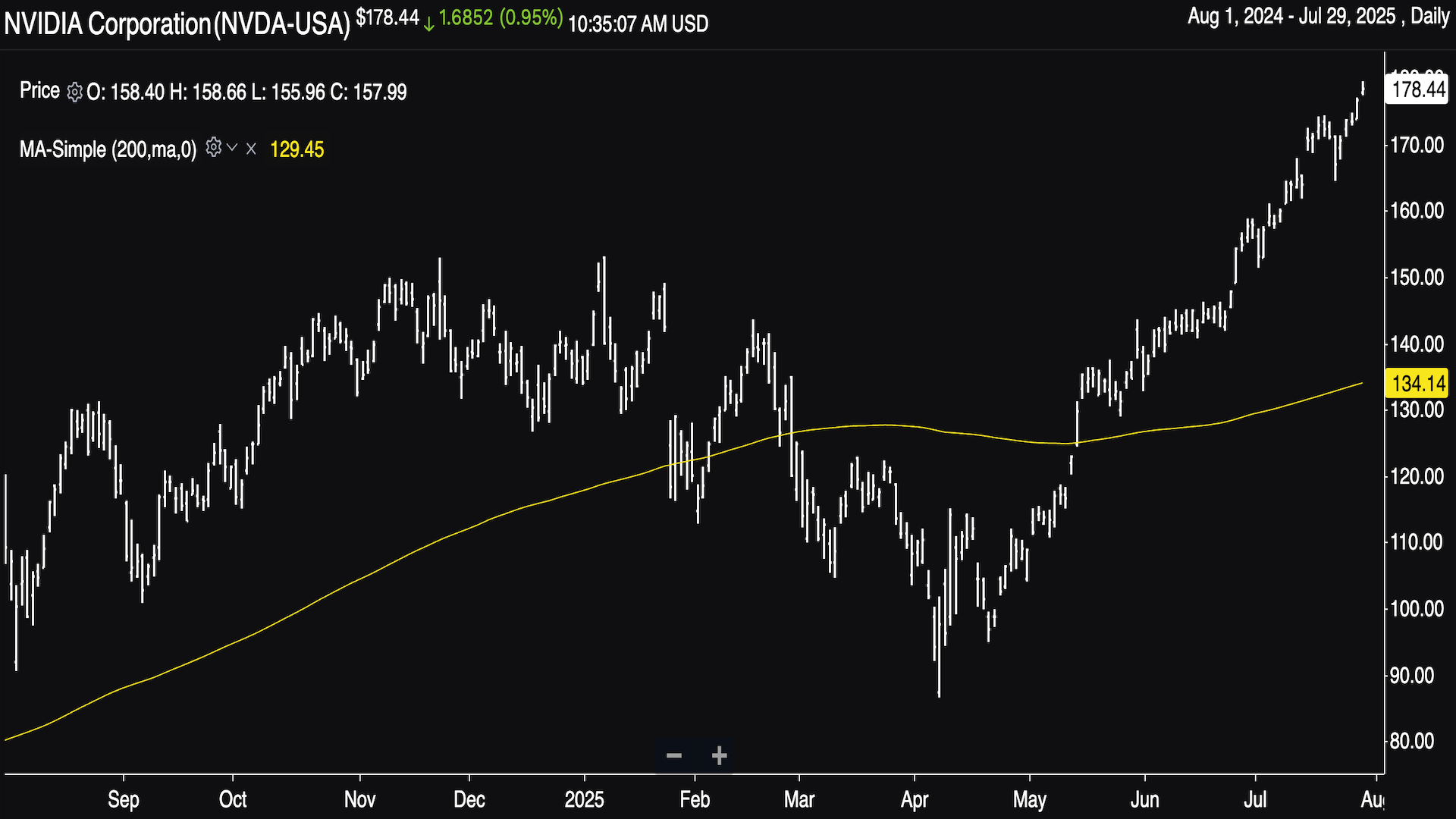Click the 2025 label on the time axis
The width and height of the screenshot is (1456, 819).
pos(585,799)
